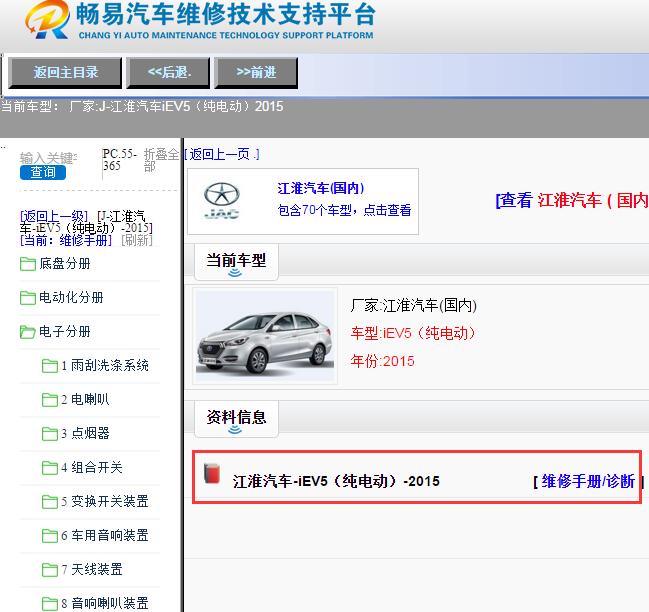The height and width of the screenshot is (612, 649).
Task: Go back with the <<后退 button
Action: pyautogui.click(x=168, y=72)
